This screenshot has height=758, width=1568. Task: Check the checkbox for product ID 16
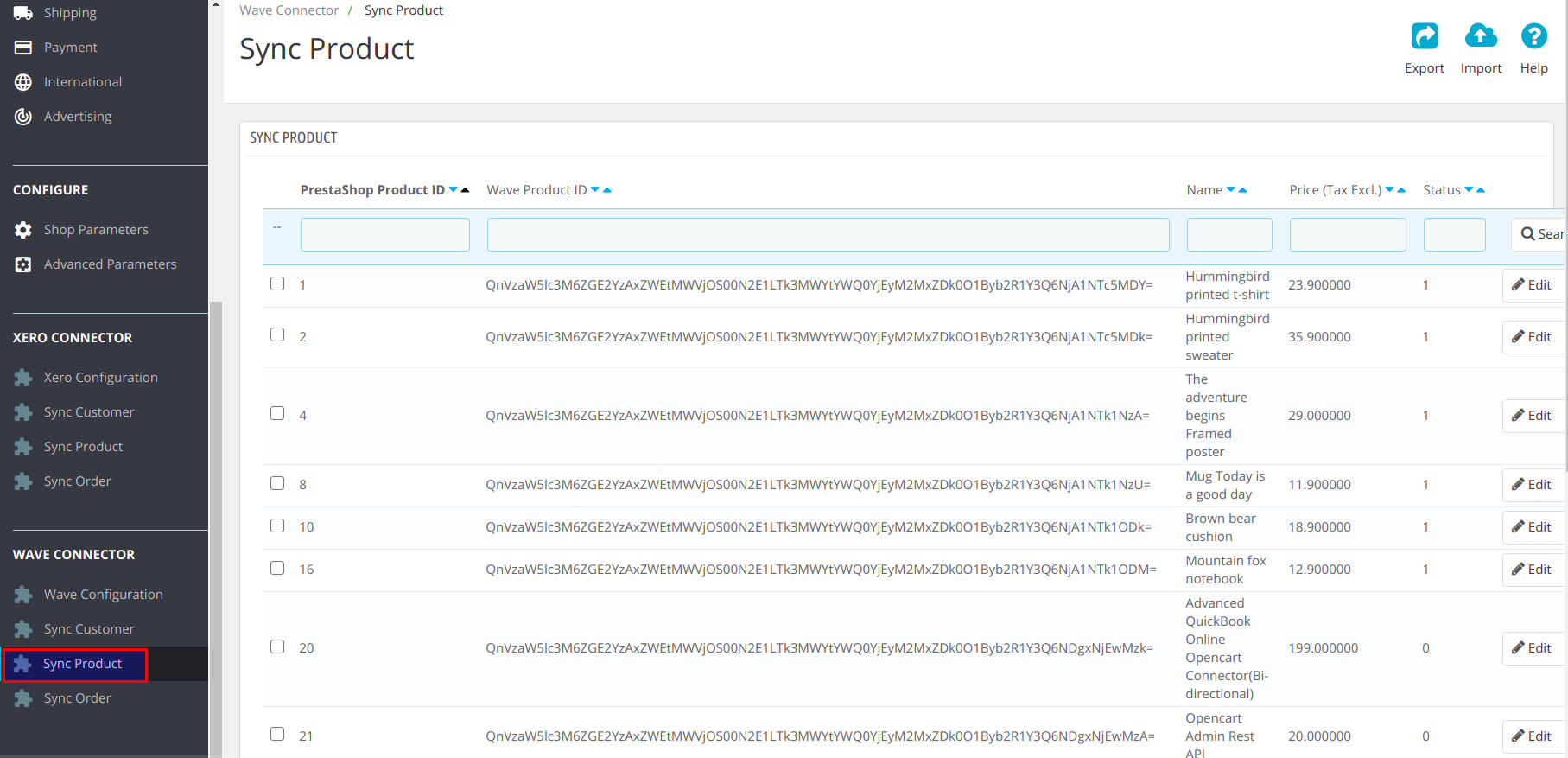tap(277, 568)
